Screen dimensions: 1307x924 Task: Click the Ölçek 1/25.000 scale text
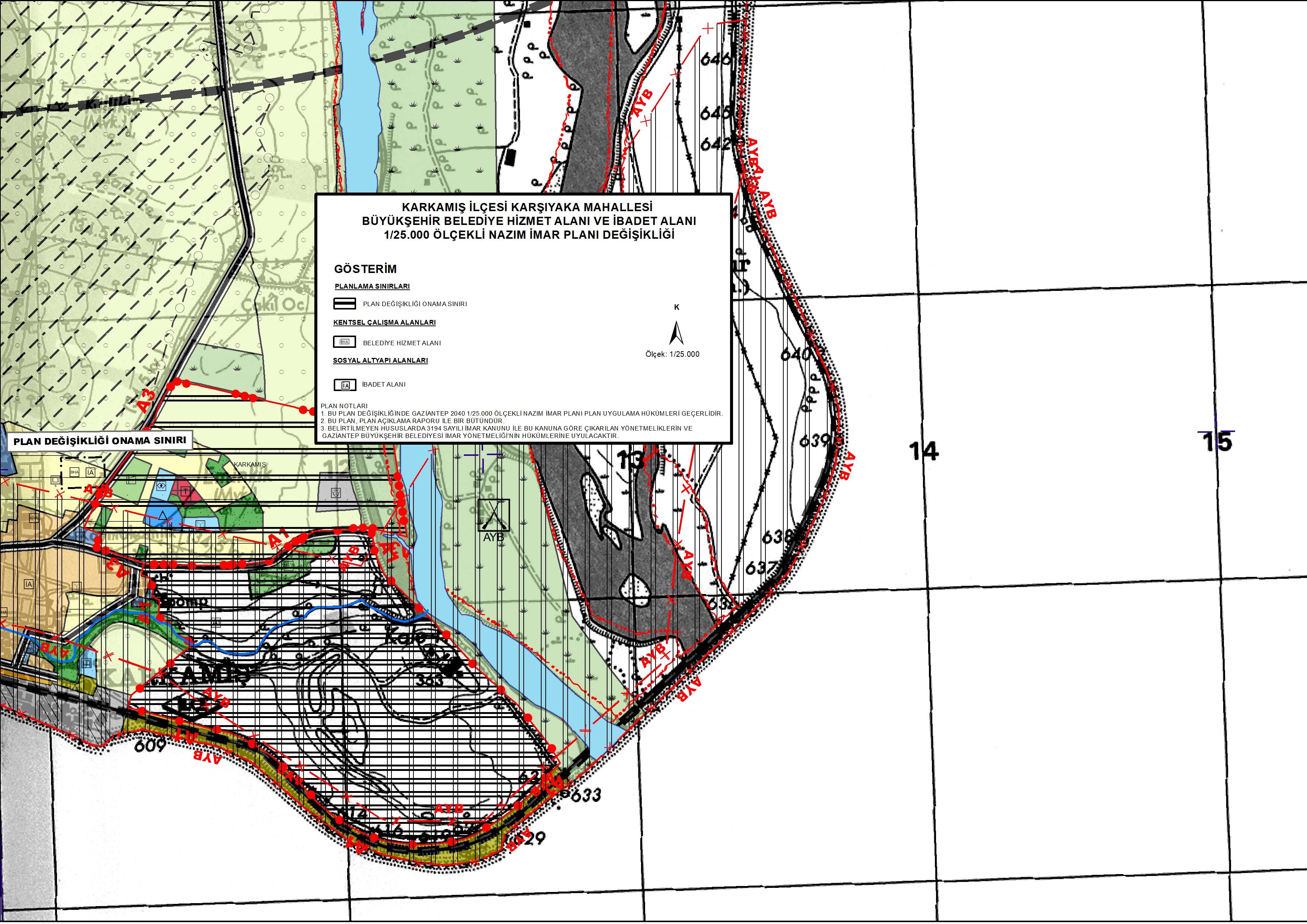pos(672,354)
